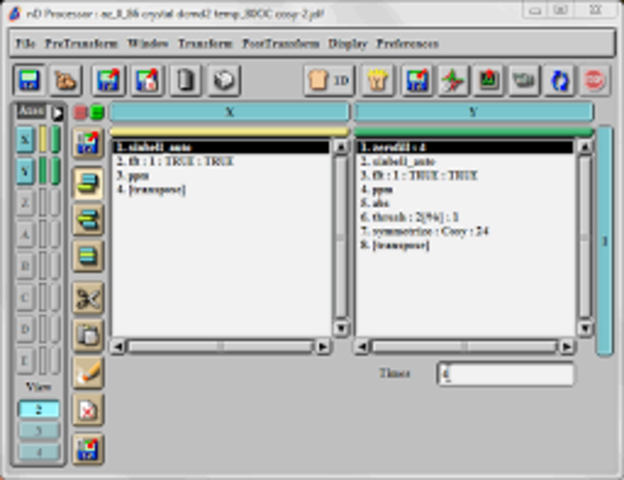This screenshot has height=480, width=624.
Task: Click the green bar above the Y list
Action: 473,132
